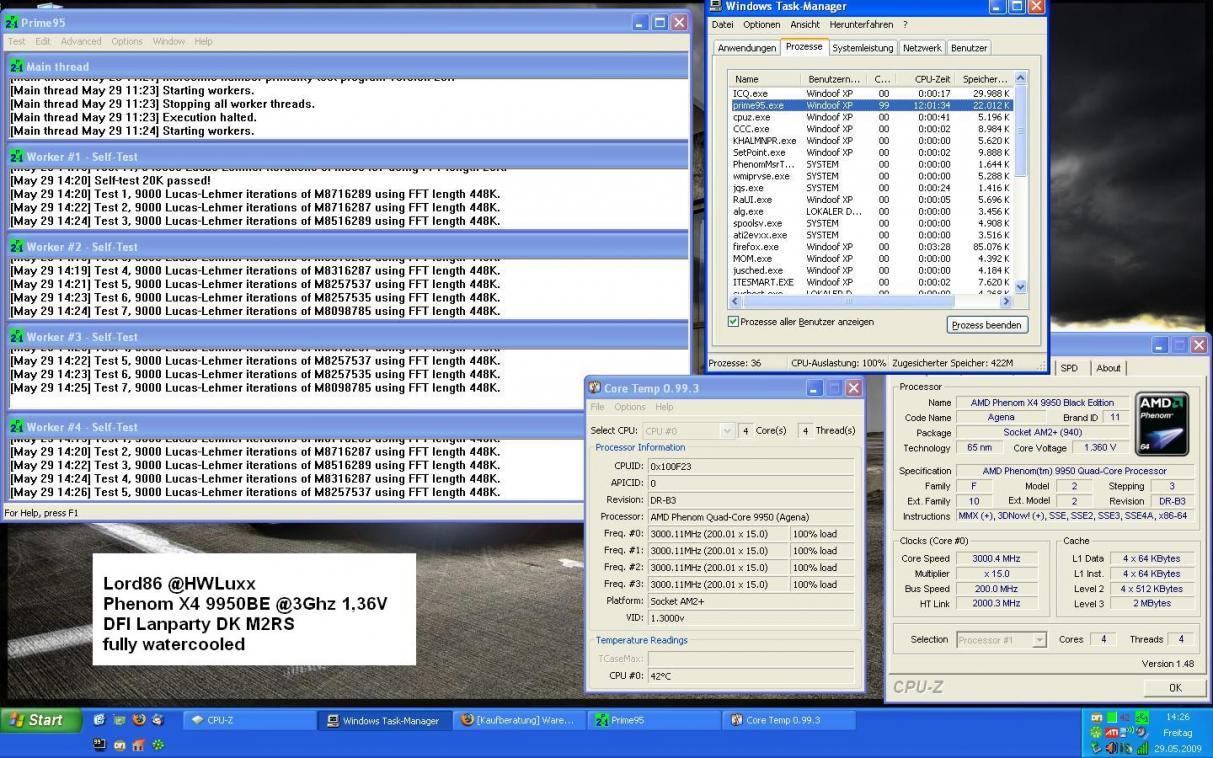The width and height of the screenshot is (1213, 758).
Task: Click the wireless network tray icon
Action: (1127, 732)
